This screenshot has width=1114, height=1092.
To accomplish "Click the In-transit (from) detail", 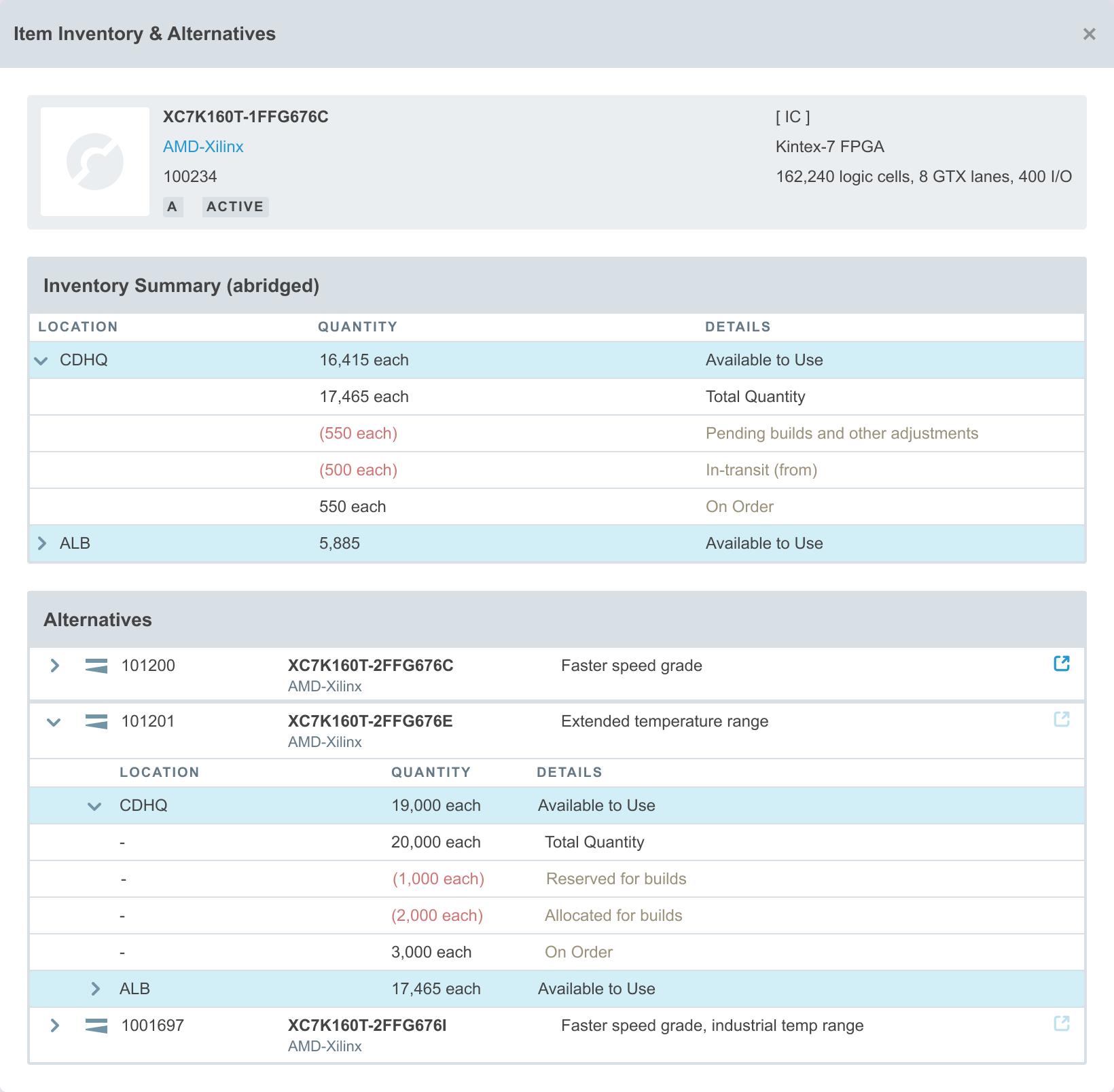I will 761,470.
